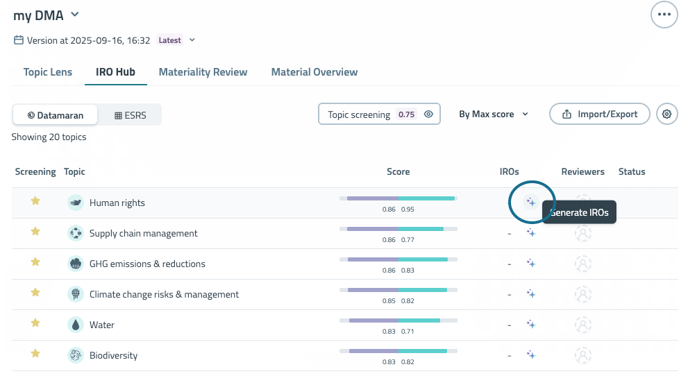
Task: Generate IROs for the Water topic
Action: 531,325
